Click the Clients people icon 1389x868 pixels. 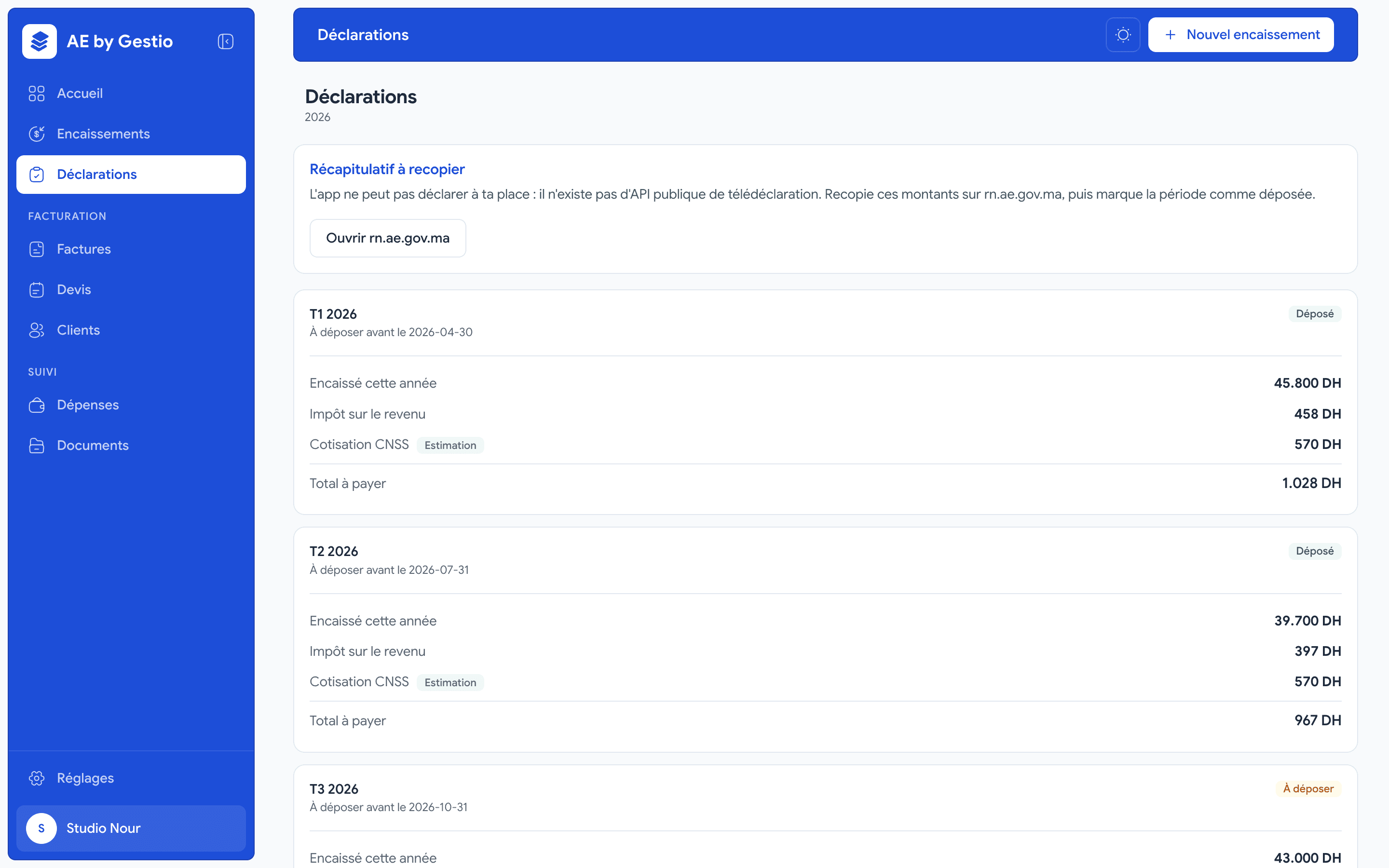coord(37,330)
